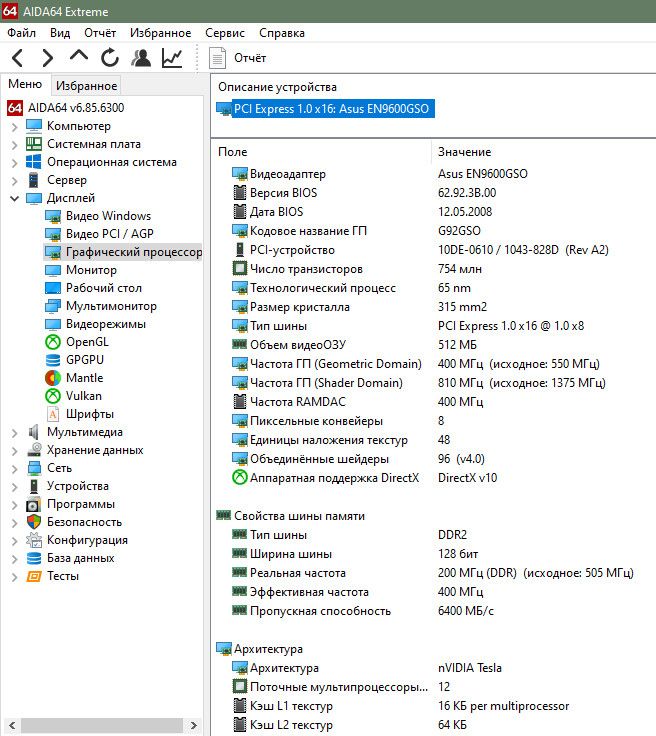Click the Конфигурация gear icon

coord(34,540)
